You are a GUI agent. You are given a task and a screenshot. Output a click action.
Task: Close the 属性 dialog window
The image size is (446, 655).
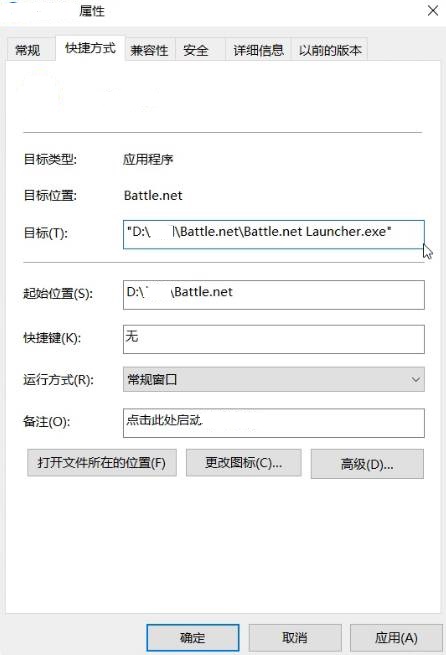pyautogui.click(x=433, y=10)
